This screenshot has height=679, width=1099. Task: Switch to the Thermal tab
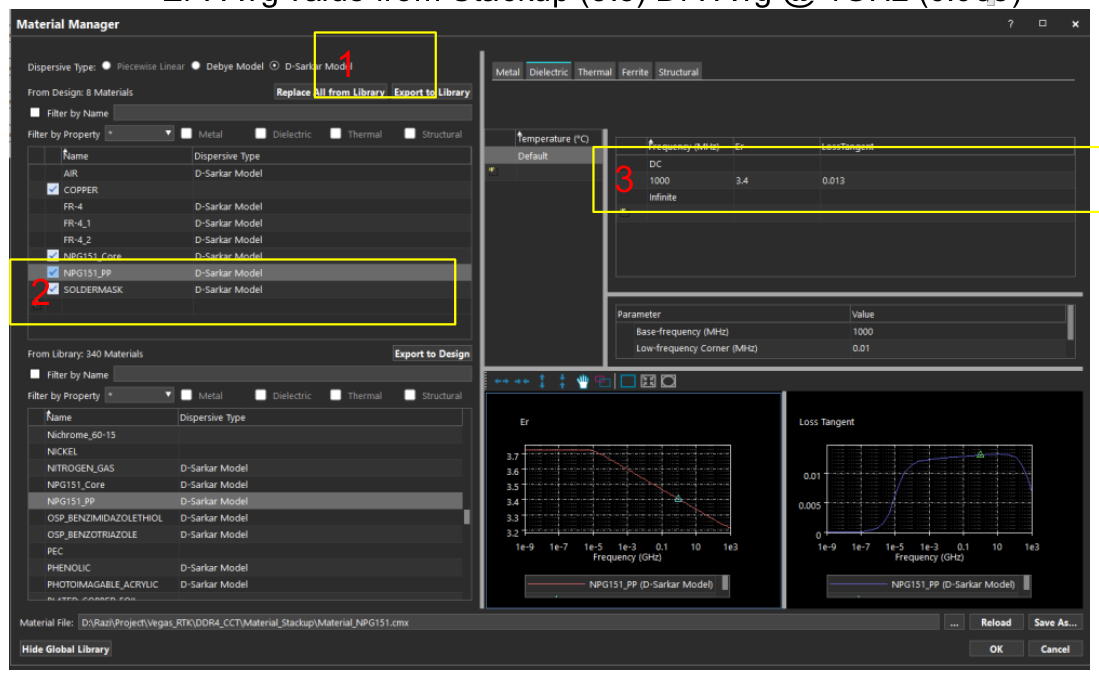pos(594,71)
